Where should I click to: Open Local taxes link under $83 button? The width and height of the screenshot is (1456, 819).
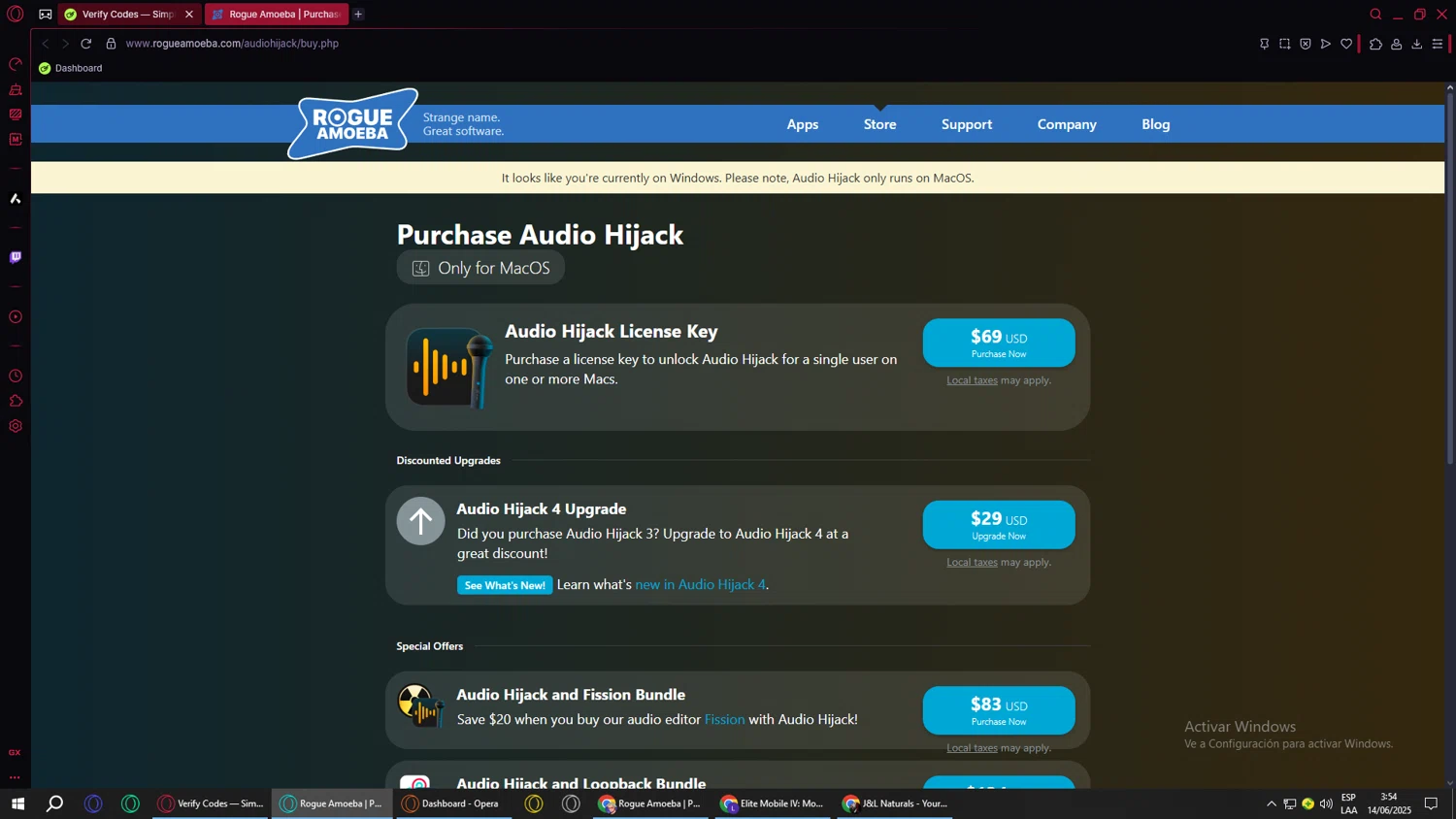972,748
